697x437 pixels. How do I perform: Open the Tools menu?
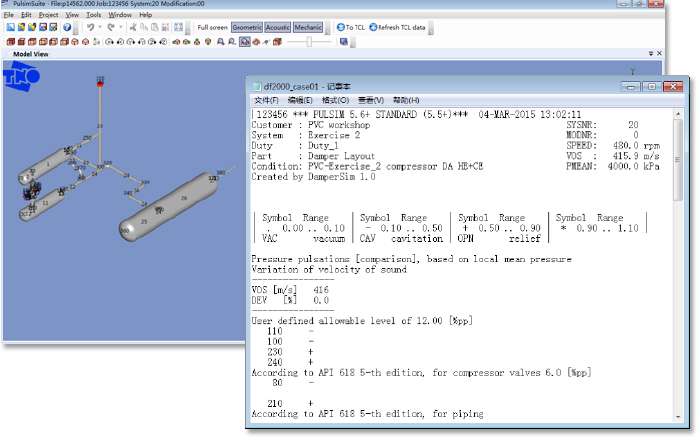[93, 15]
